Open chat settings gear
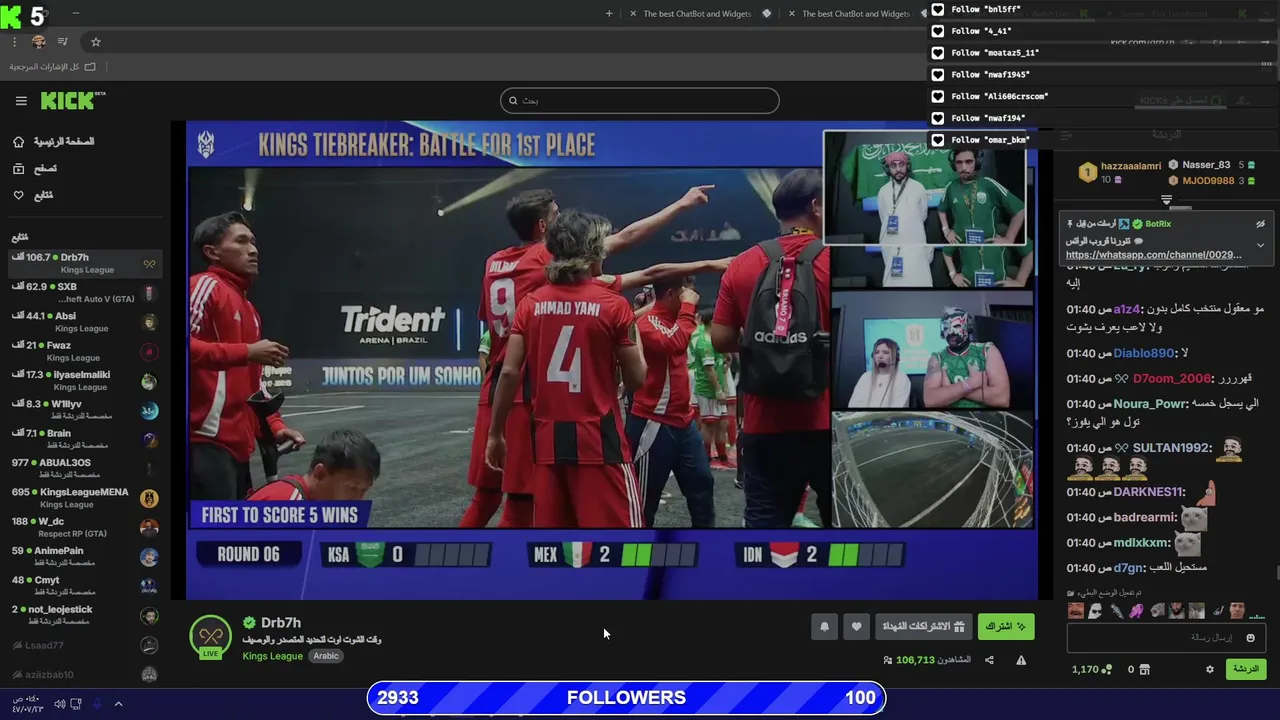This screenshot has width=1280, height=720. [1210, 669]
